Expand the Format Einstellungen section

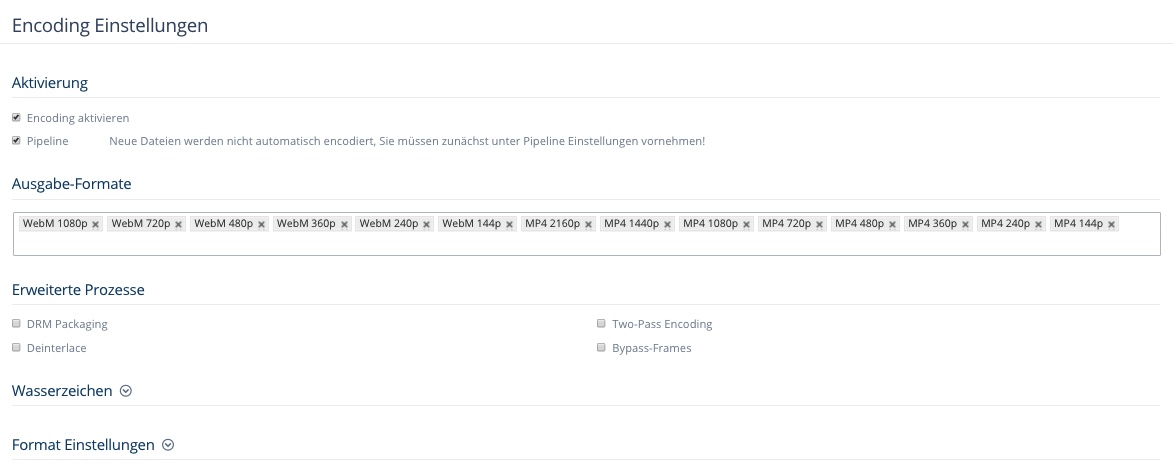(x=168, y=445)
